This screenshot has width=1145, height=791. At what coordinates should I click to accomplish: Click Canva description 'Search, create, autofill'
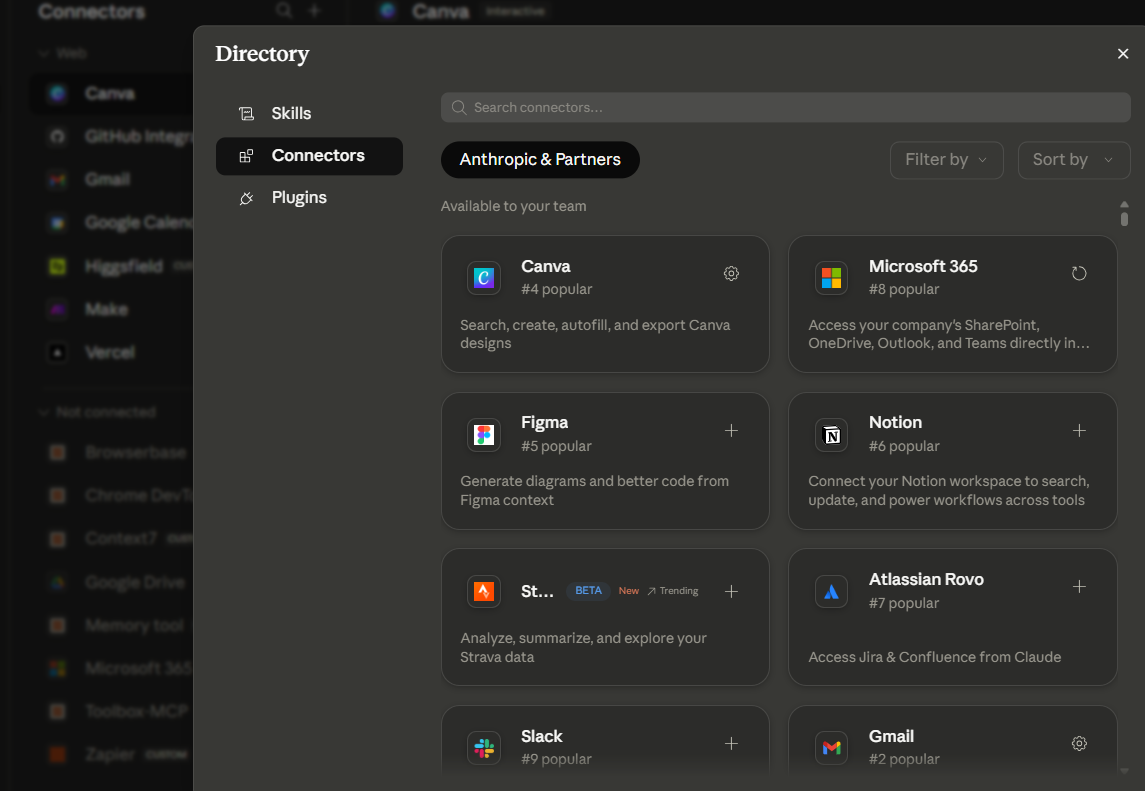pyautogui.click(x=595, y=334)
